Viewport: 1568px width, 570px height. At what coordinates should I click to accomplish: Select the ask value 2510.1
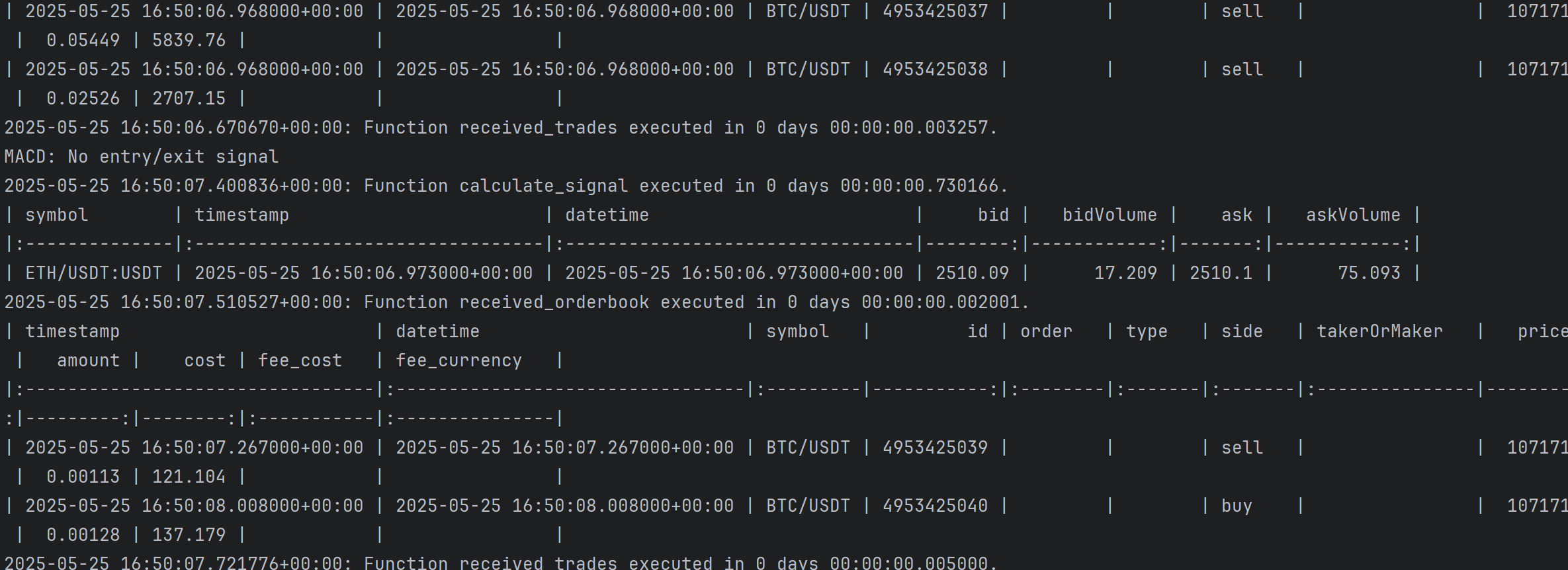(x=1221, y=273)
